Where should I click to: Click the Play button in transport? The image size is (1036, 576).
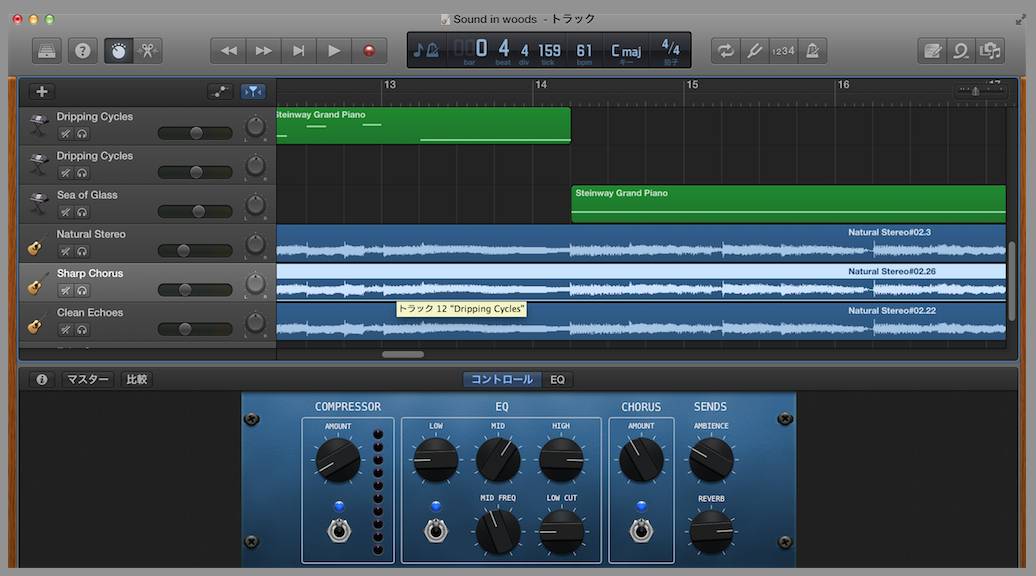coord(334,51)
